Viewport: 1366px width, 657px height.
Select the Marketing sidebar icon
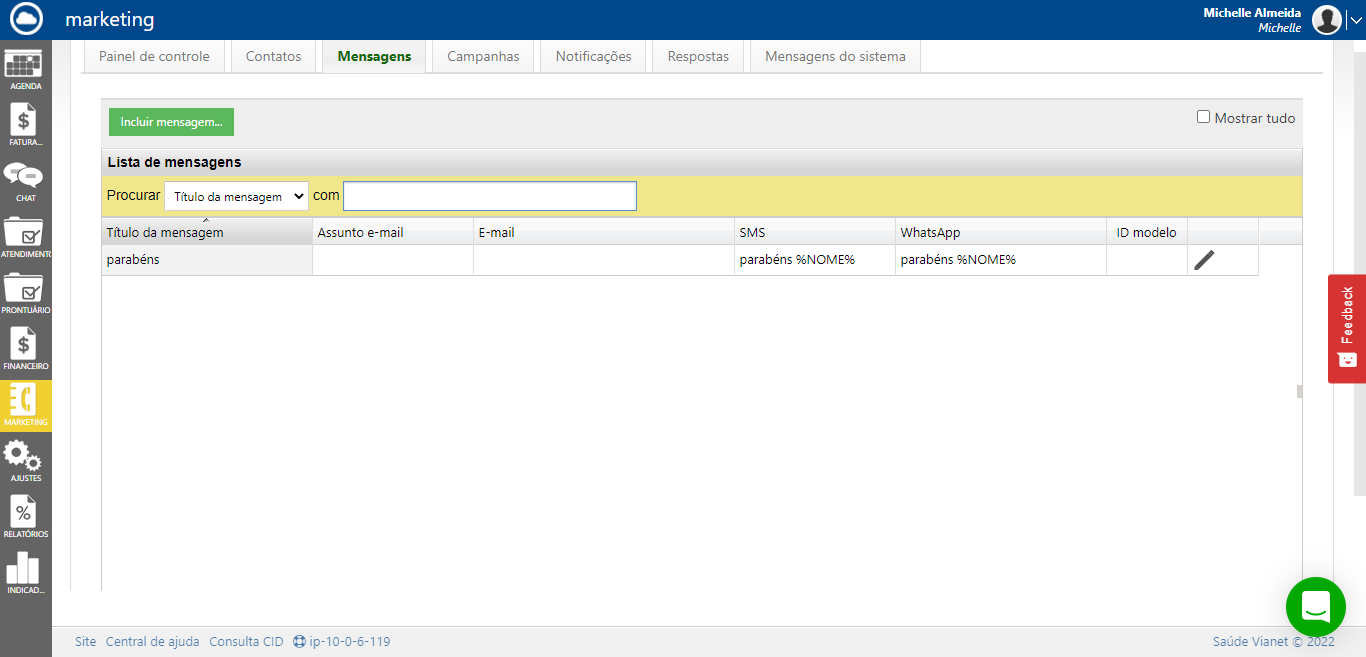(25, 406)
